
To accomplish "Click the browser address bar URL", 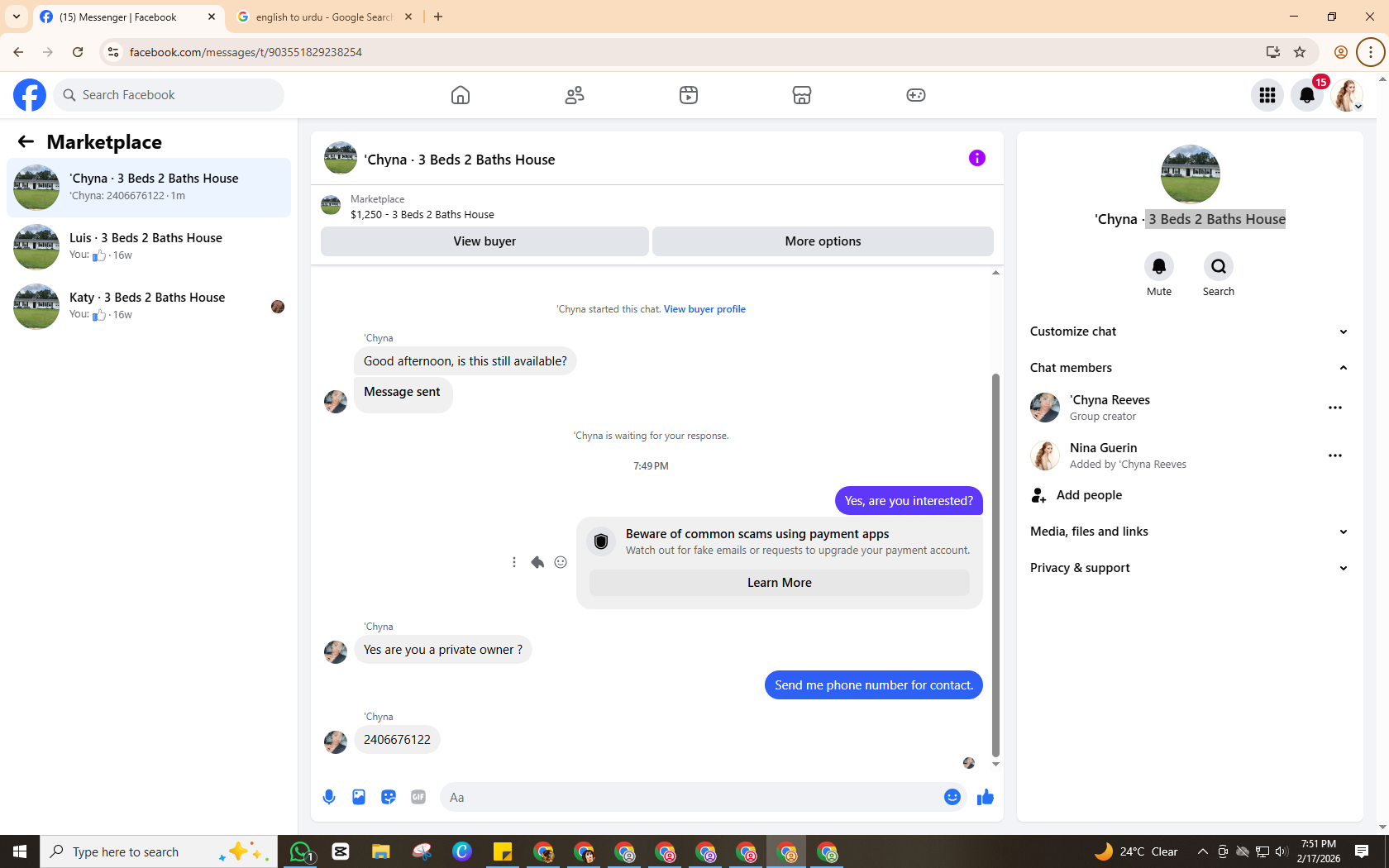I will point(246,52).
